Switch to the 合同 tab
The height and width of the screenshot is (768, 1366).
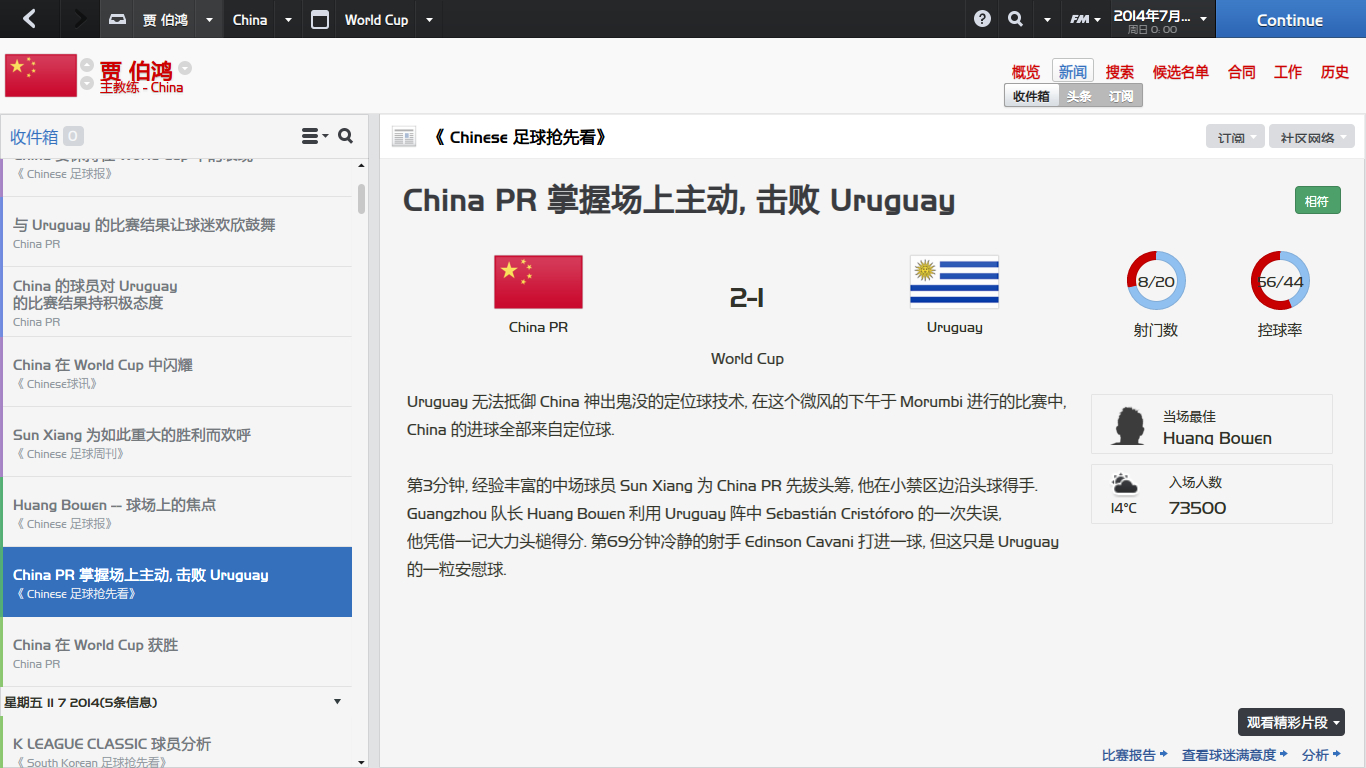pyautogui.click(x=1242, y=72)
